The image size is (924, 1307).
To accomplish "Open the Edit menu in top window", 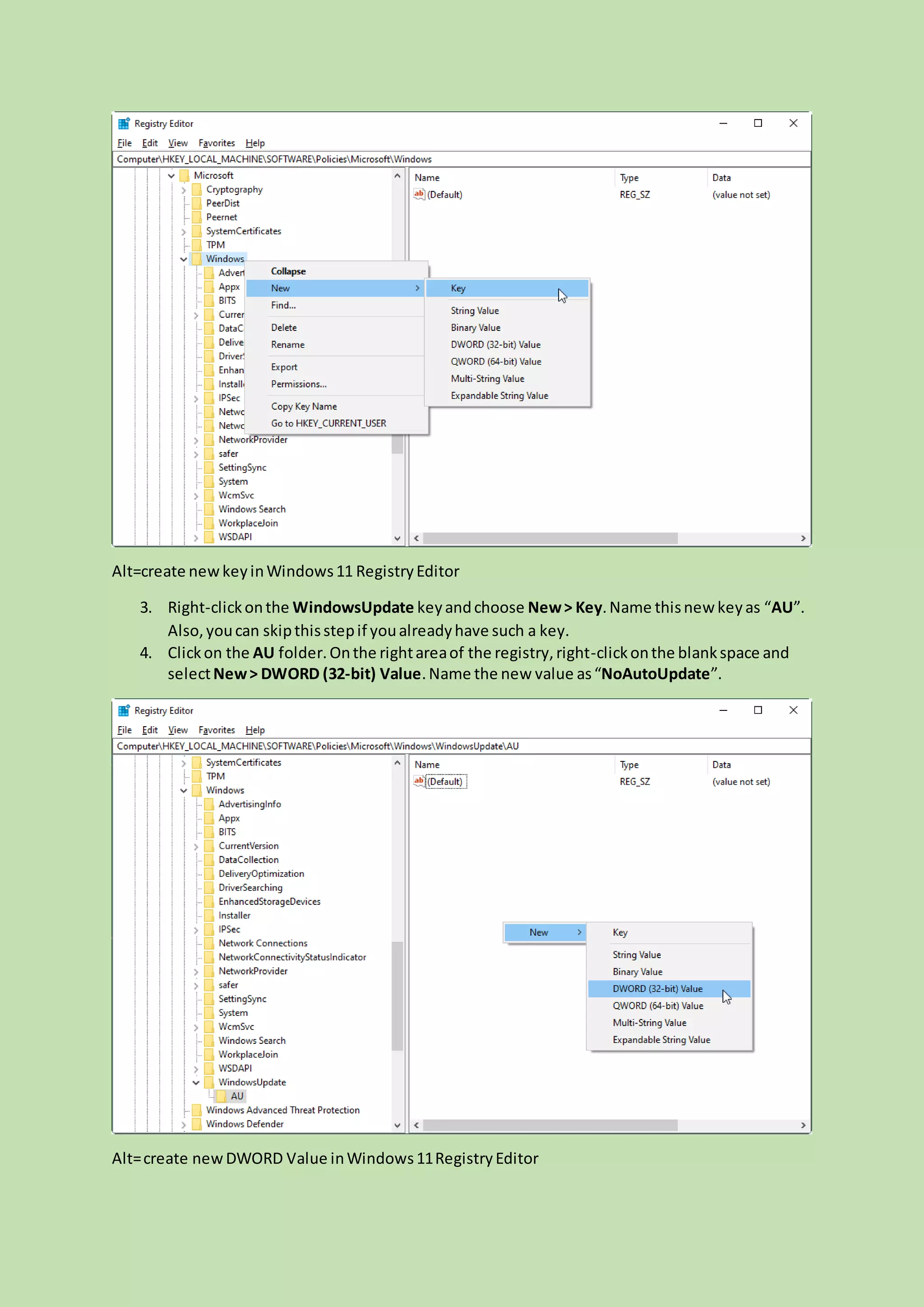I will coord(150,143).
